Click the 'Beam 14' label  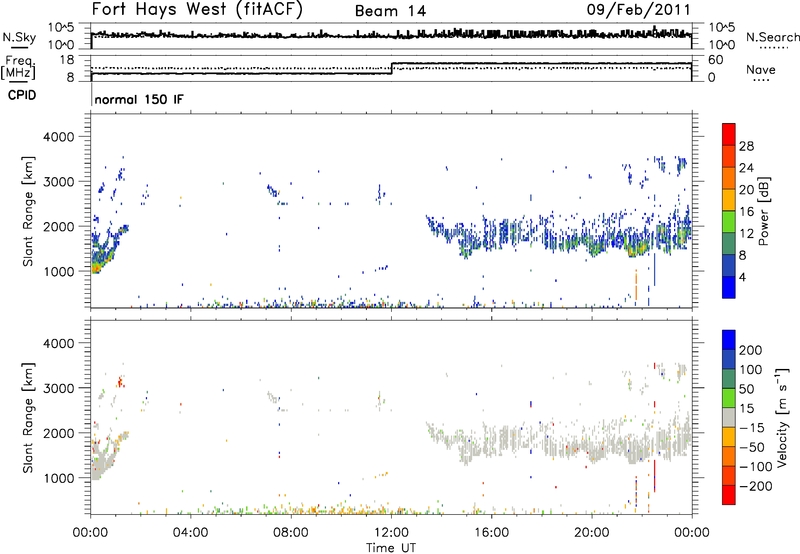tap(390, 11)
